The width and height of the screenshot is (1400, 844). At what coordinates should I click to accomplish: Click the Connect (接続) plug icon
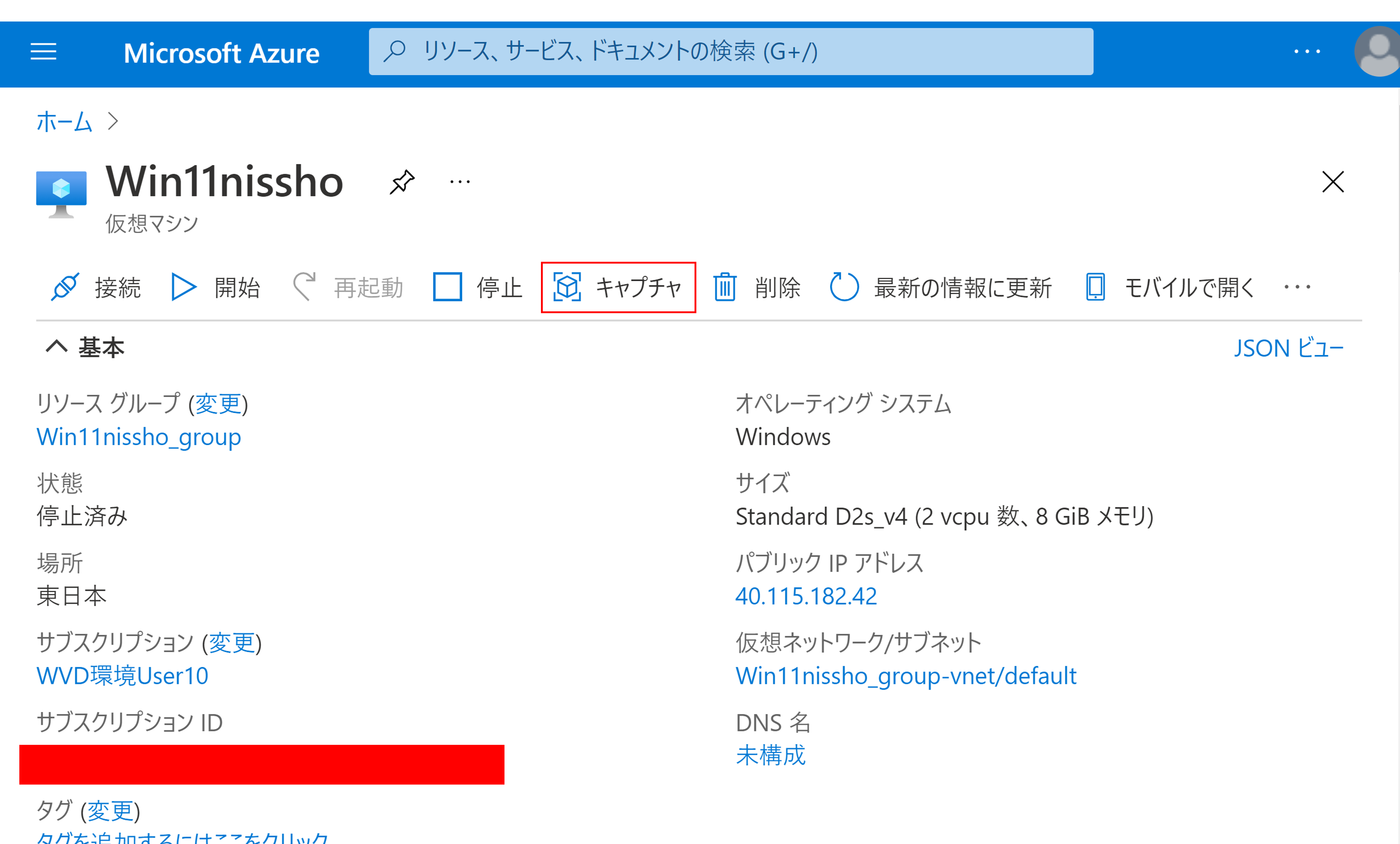[x=65, y=287]
